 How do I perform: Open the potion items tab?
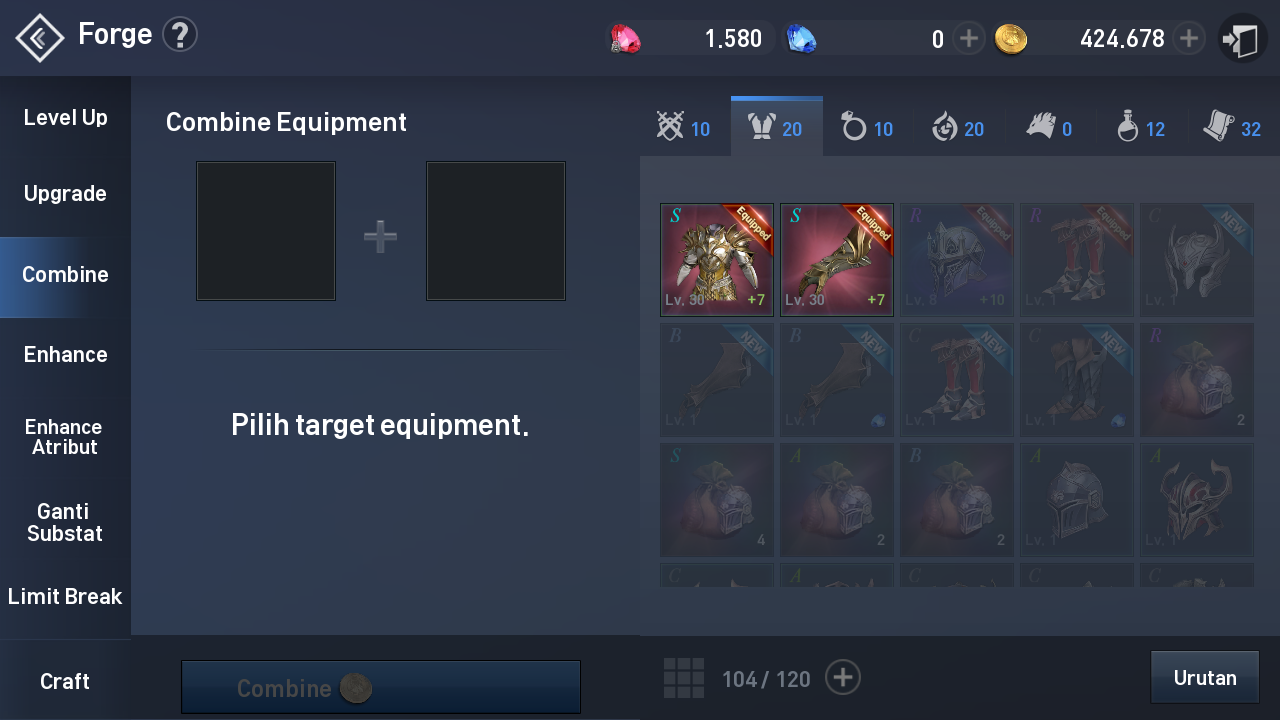[1141, 128]
